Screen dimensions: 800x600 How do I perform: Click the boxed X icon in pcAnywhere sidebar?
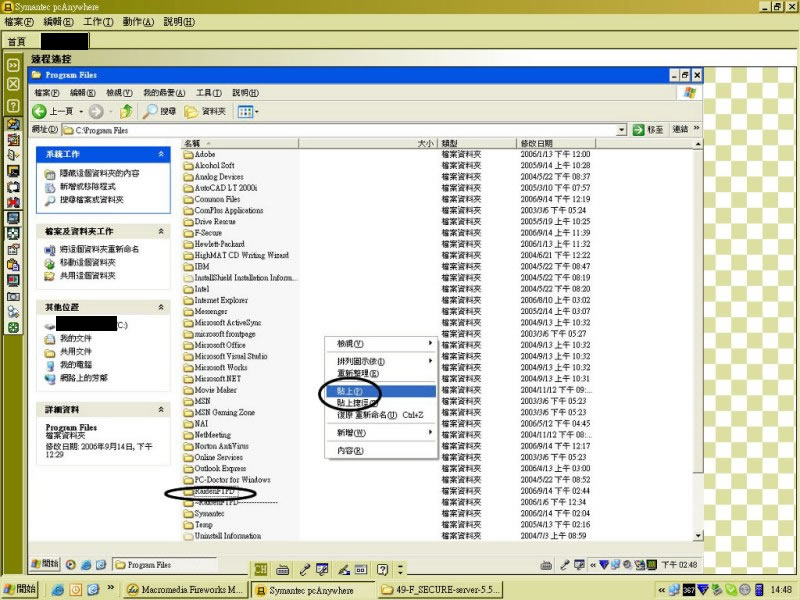(13, 84)
